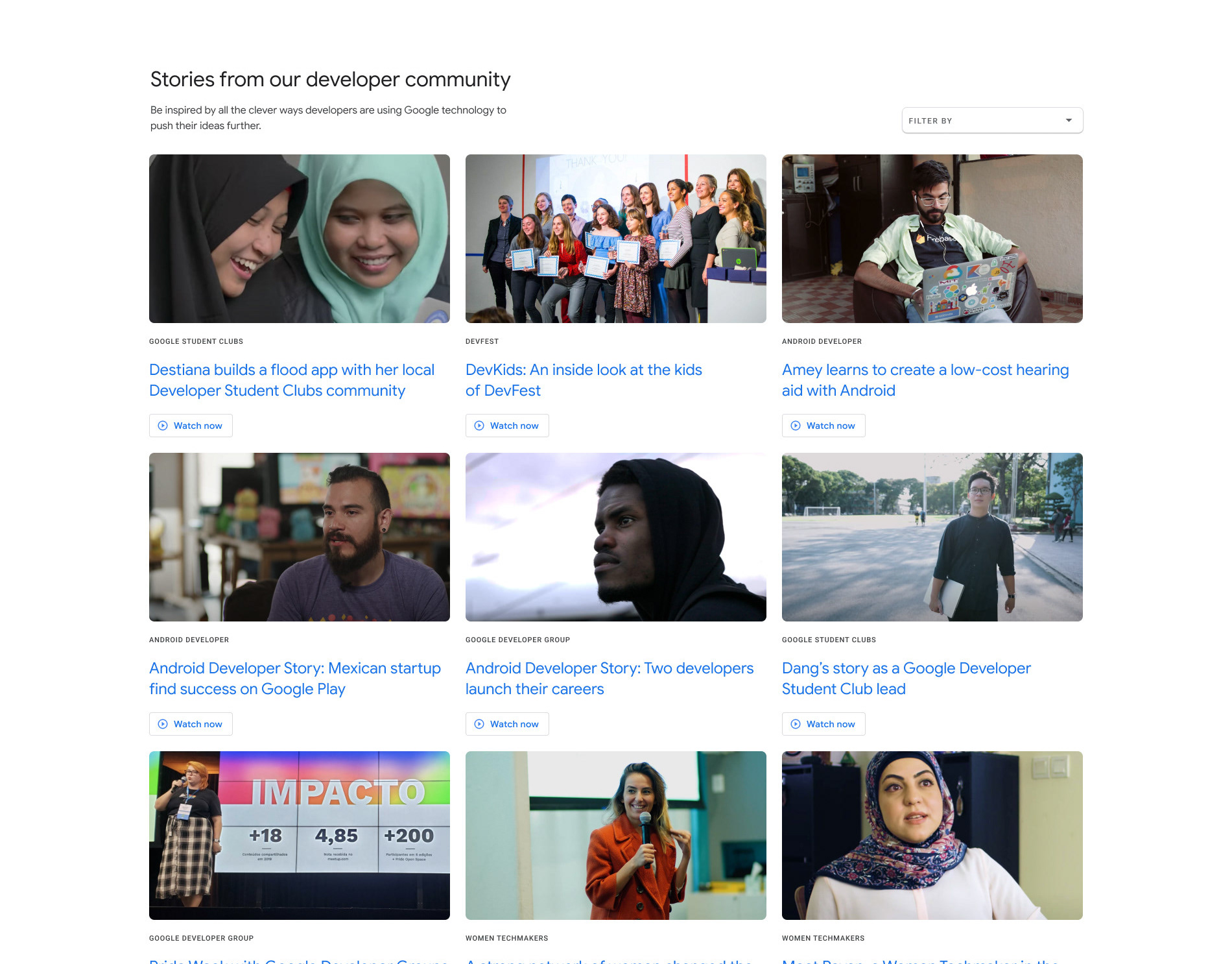Click play icon in Dang's Watch now button
The height and width of the screenshot is (964, 1232).
[796, 724]
